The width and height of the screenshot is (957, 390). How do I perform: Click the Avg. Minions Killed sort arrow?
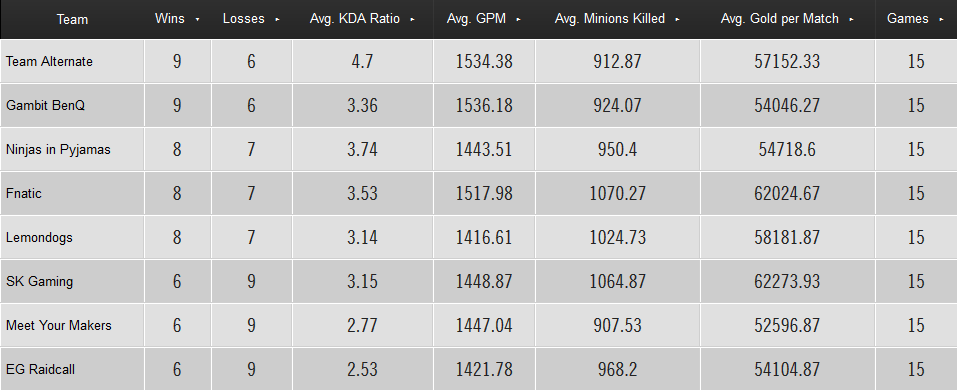[x=677, y=20]
